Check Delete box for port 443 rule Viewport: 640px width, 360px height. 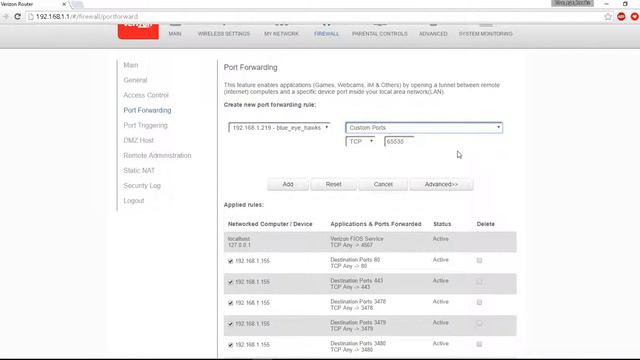[x=479, y=281]
